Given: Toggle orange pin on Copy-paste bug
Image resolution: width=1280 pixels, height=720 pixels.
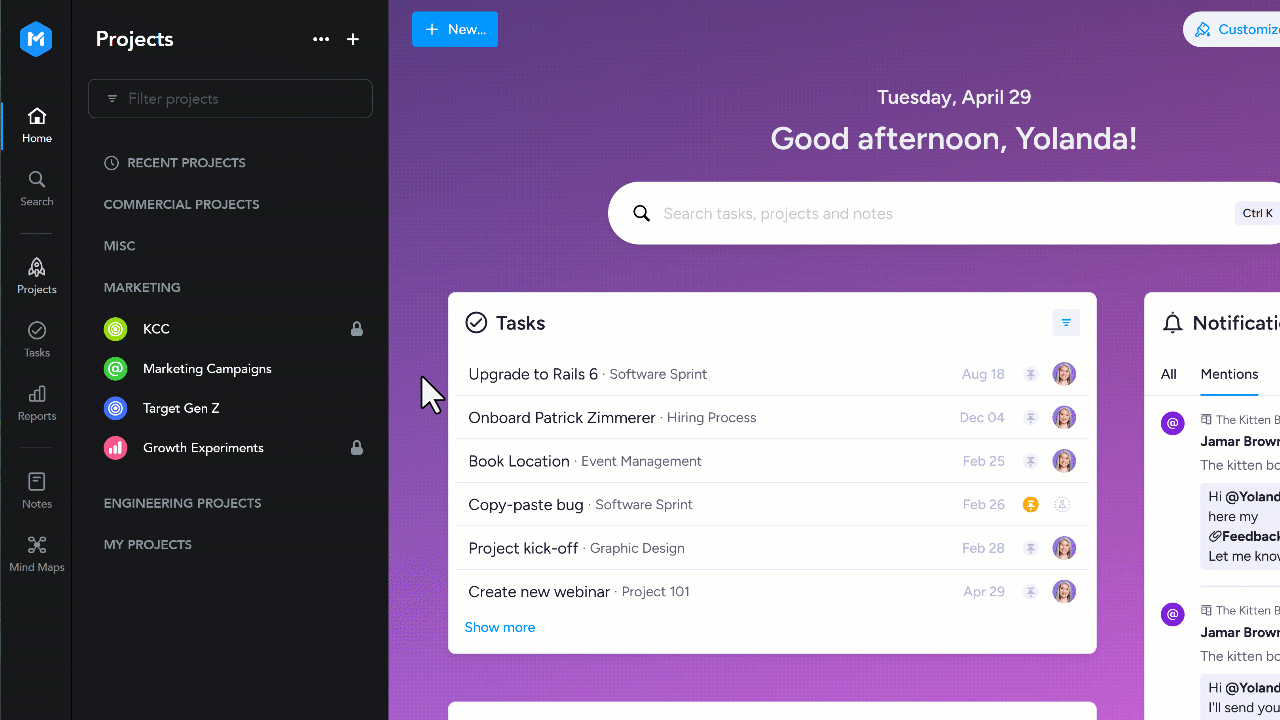Looking at the screenshot, I should [x=1030, y=505].
